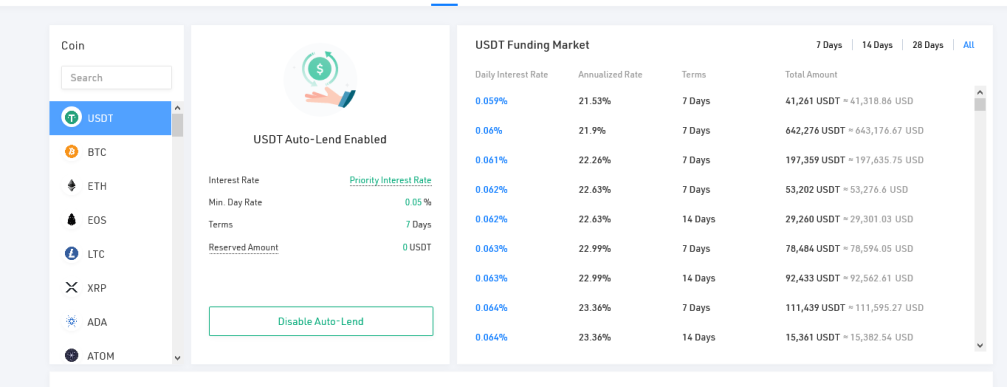This screenshot has width=1007, height=387.
Task: Click the Annualized Rate column header
Action: point(610,74)
